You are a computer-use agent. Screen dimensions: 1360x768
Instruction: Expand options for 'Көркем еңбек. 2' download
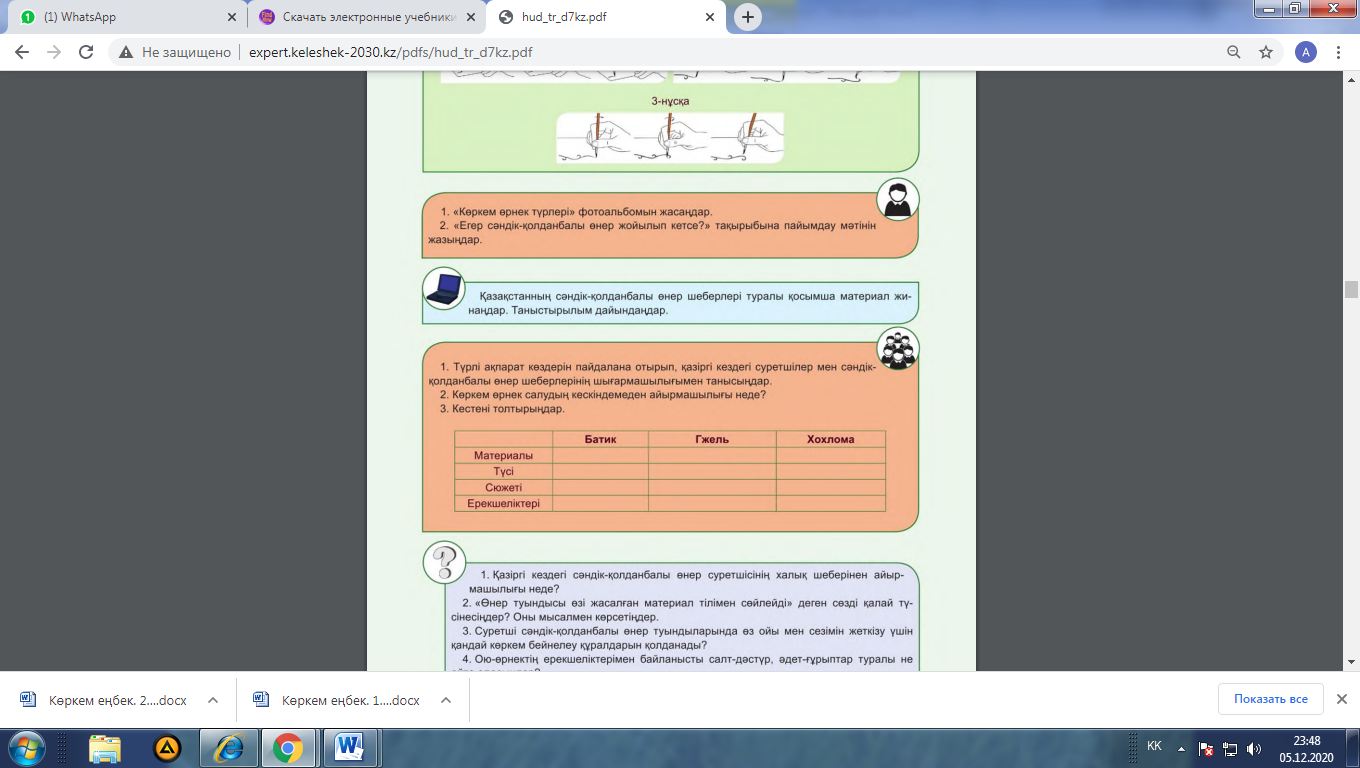212,700
